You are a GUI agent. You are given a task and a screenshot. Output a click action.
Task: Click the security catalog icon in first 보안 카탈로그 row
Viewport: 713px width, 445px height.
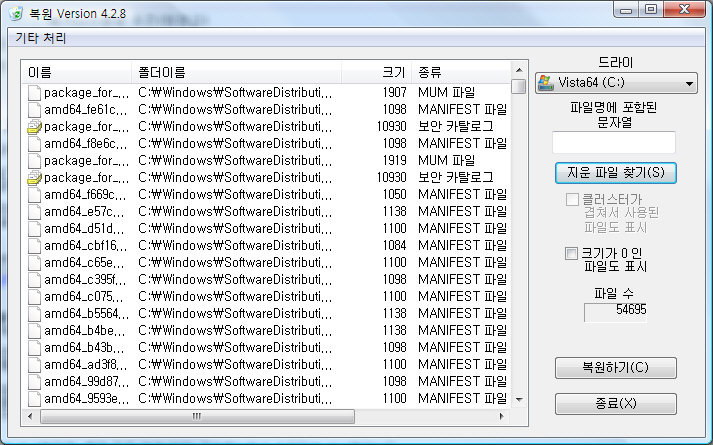coord(35,127)
